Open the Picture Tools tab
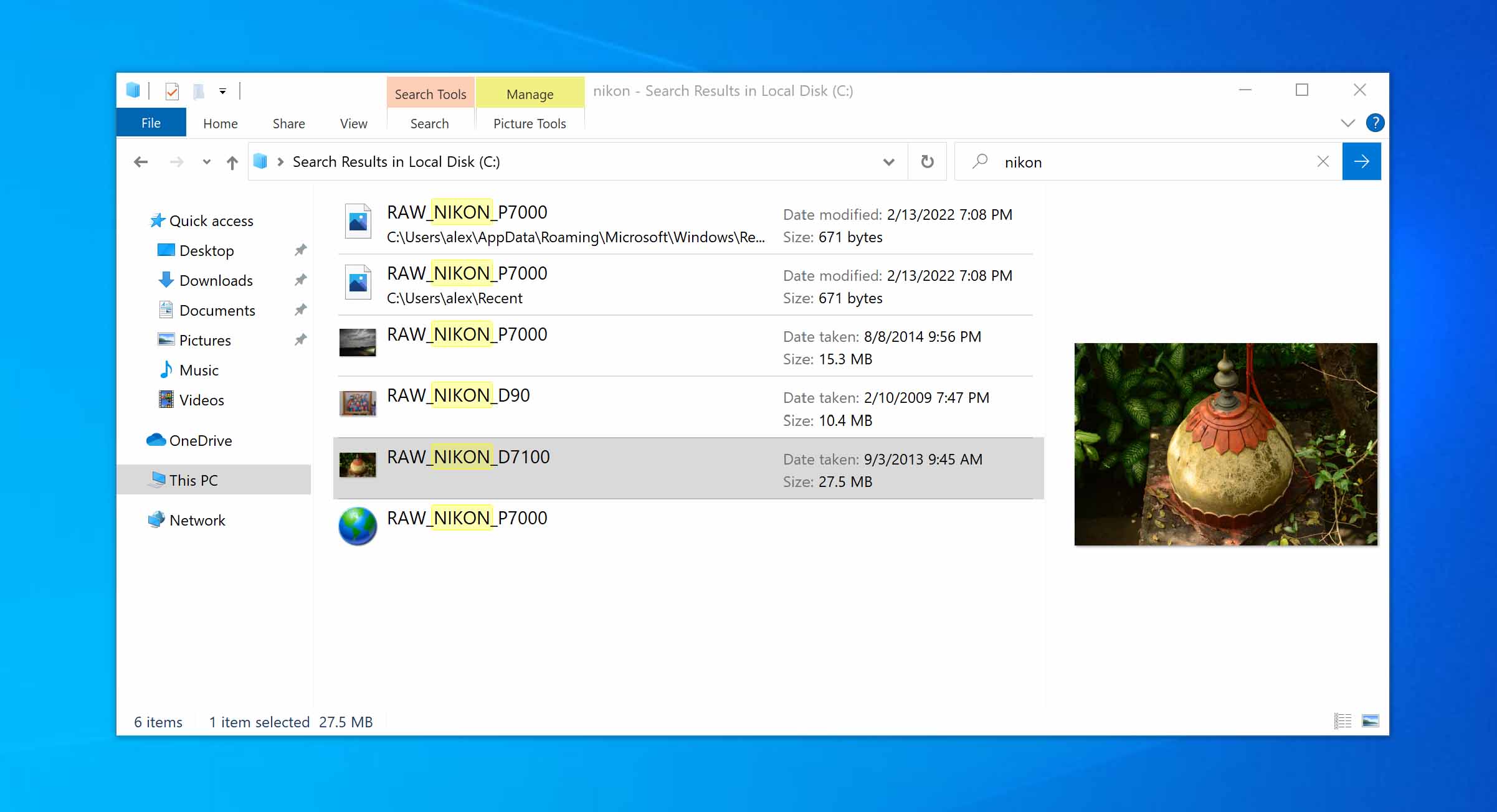This screenshot has height=812, width=1497. coord(530,123)
